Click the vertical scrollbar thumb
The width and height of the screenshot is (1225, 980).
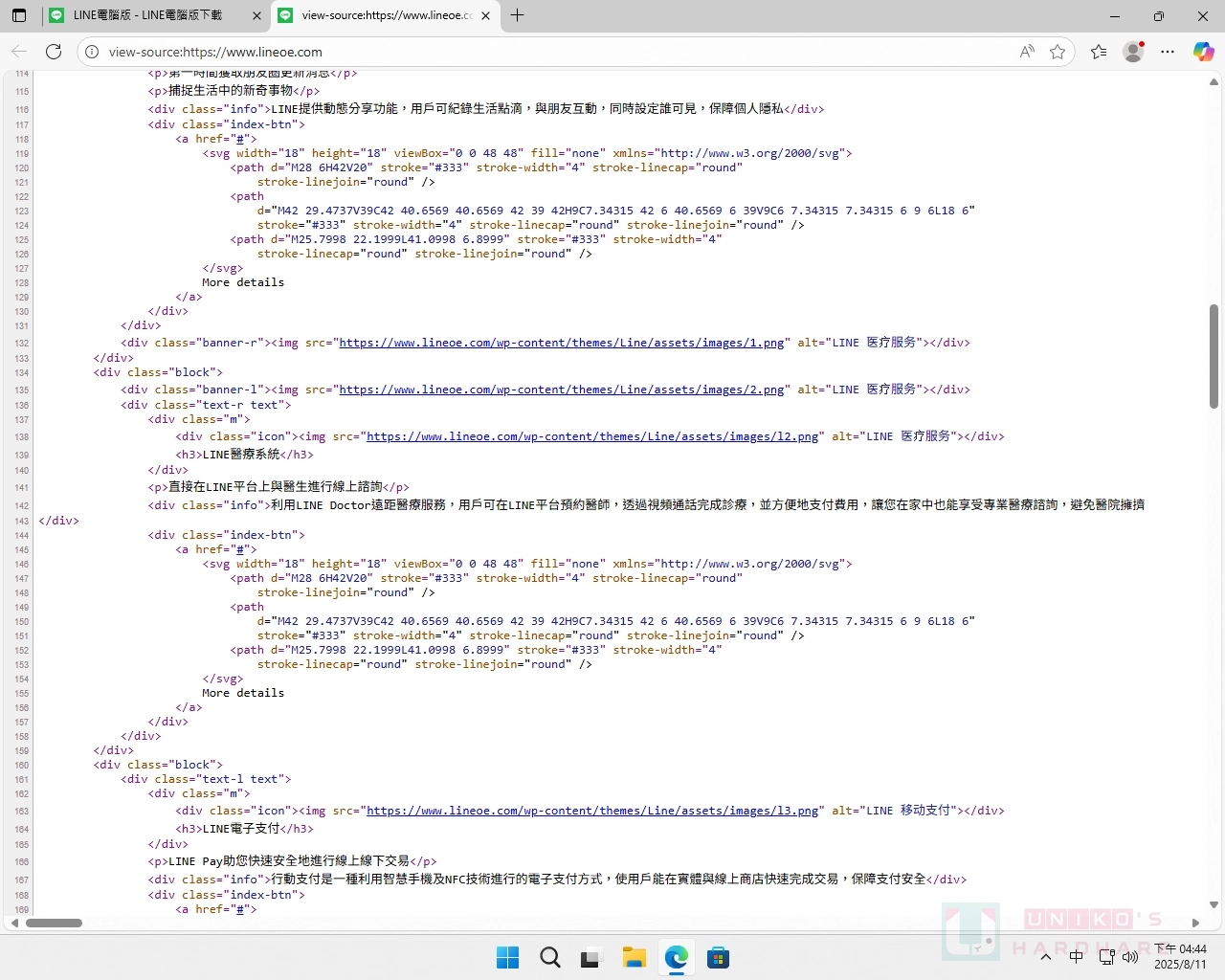coord(1214,356)
